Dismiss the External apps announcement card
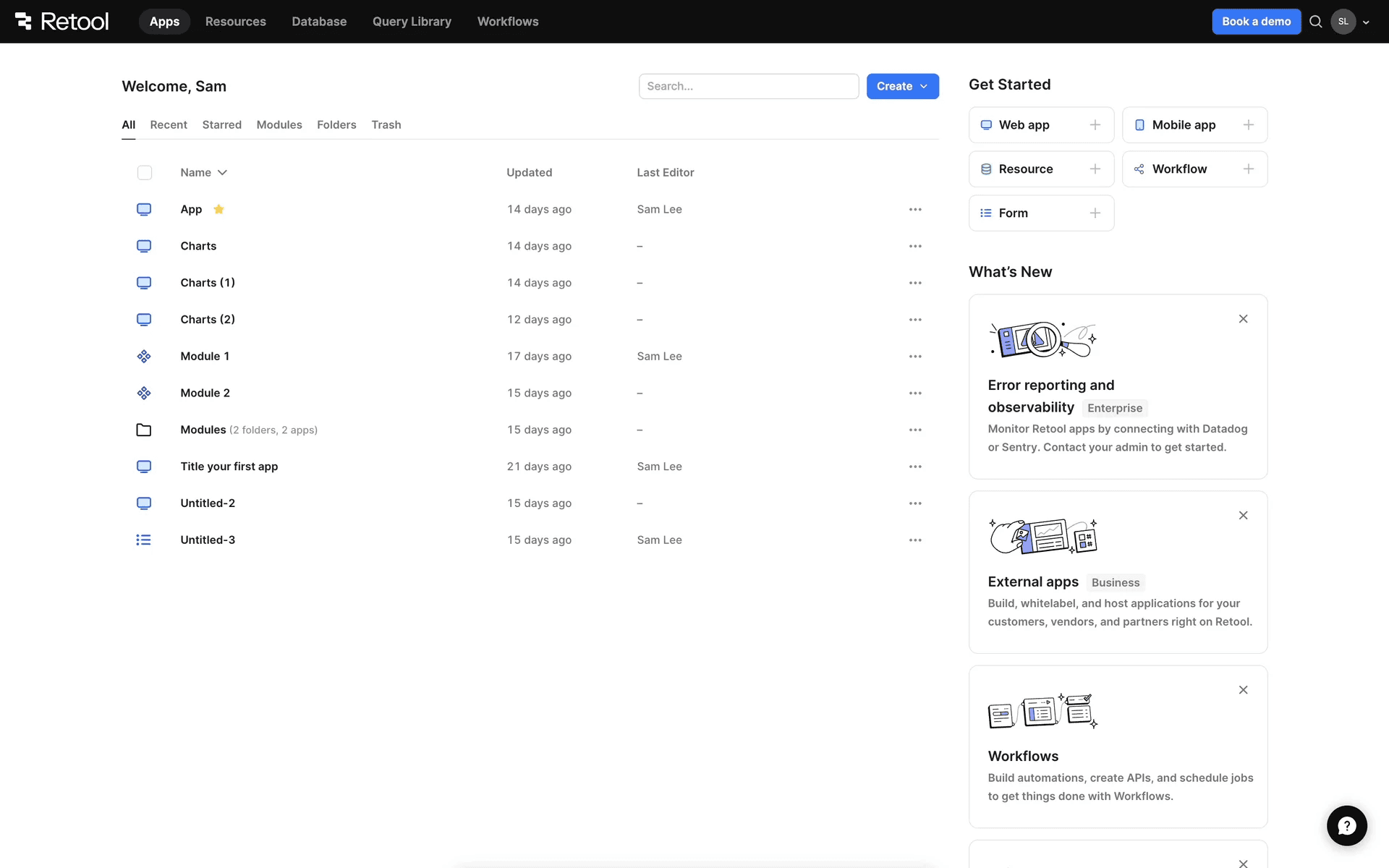 pyautogui.click(x=1243, y=516)
